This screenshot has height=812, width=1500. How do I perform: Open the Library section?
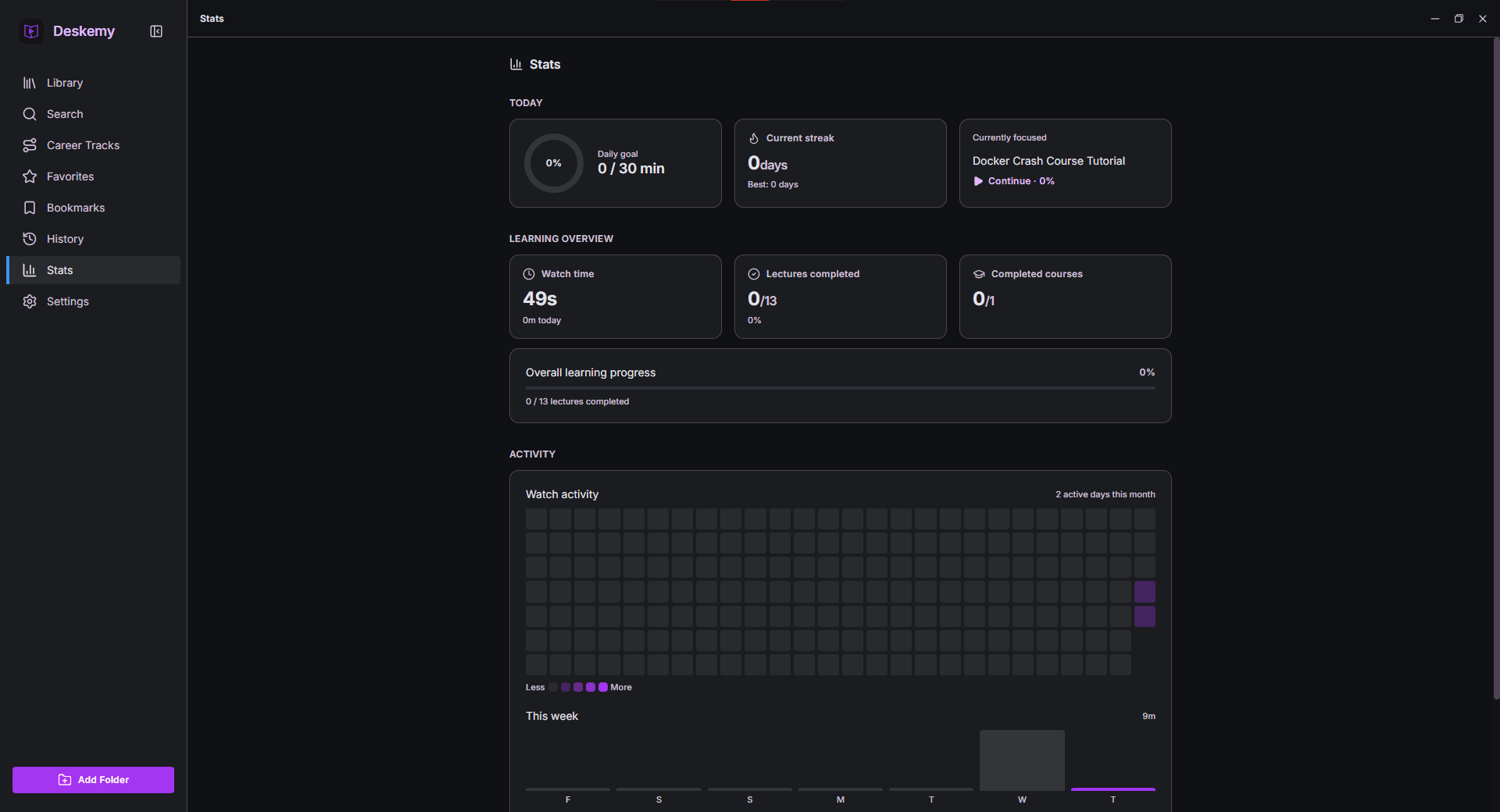pos(94,83)
